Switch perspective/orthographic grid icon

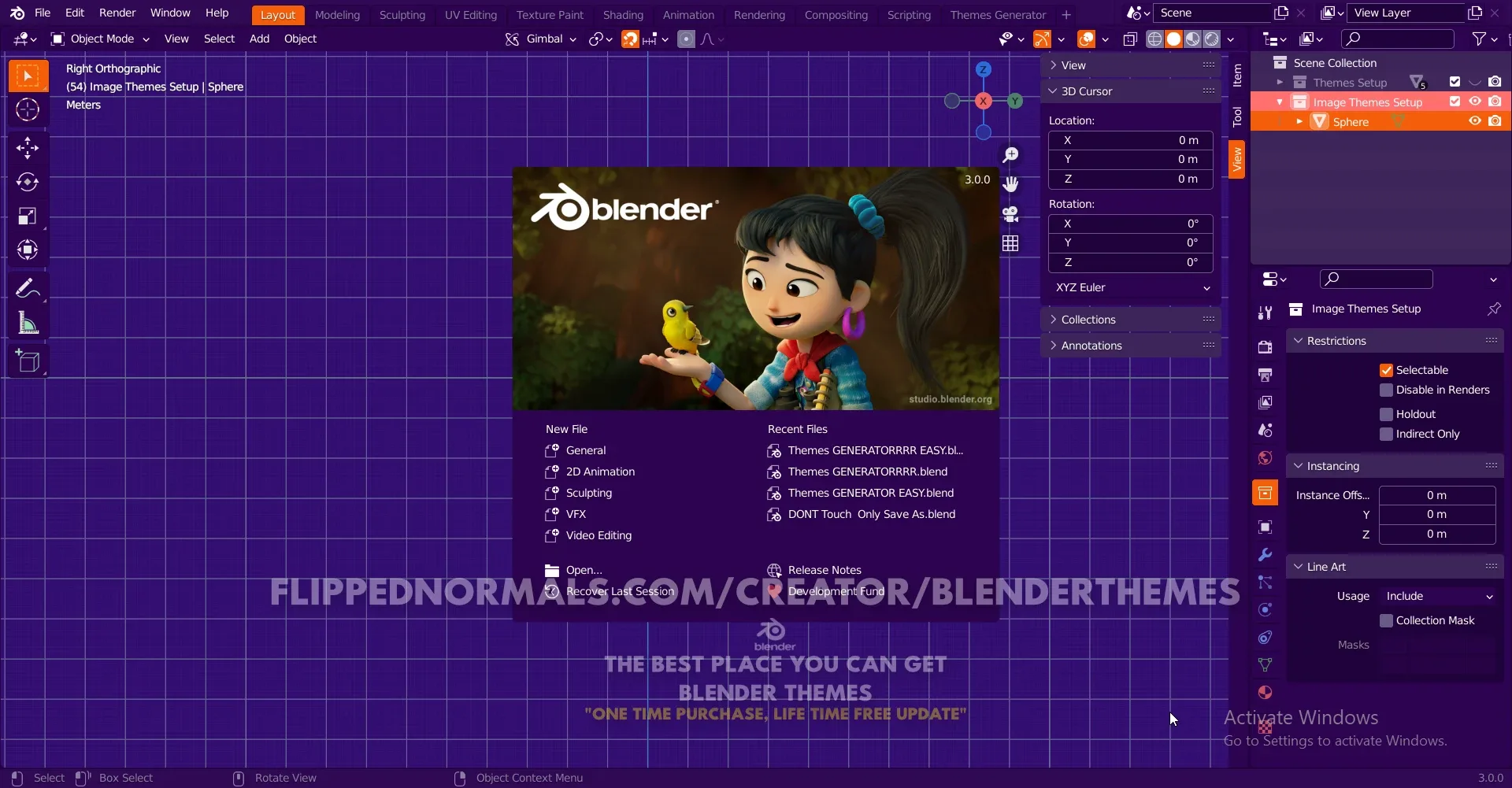(1010, 243)
